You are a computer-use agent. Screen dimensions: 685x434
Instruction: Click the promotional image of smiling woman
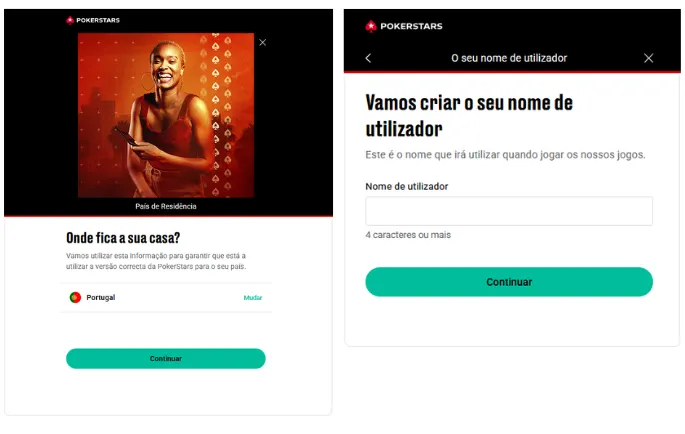click(x=166, y=115)
